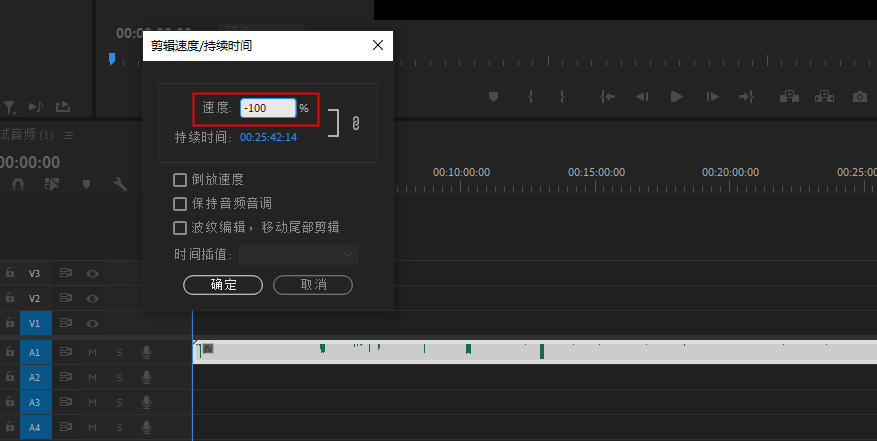Toggle sync lock on A1
877x441 pixels.
66,352
